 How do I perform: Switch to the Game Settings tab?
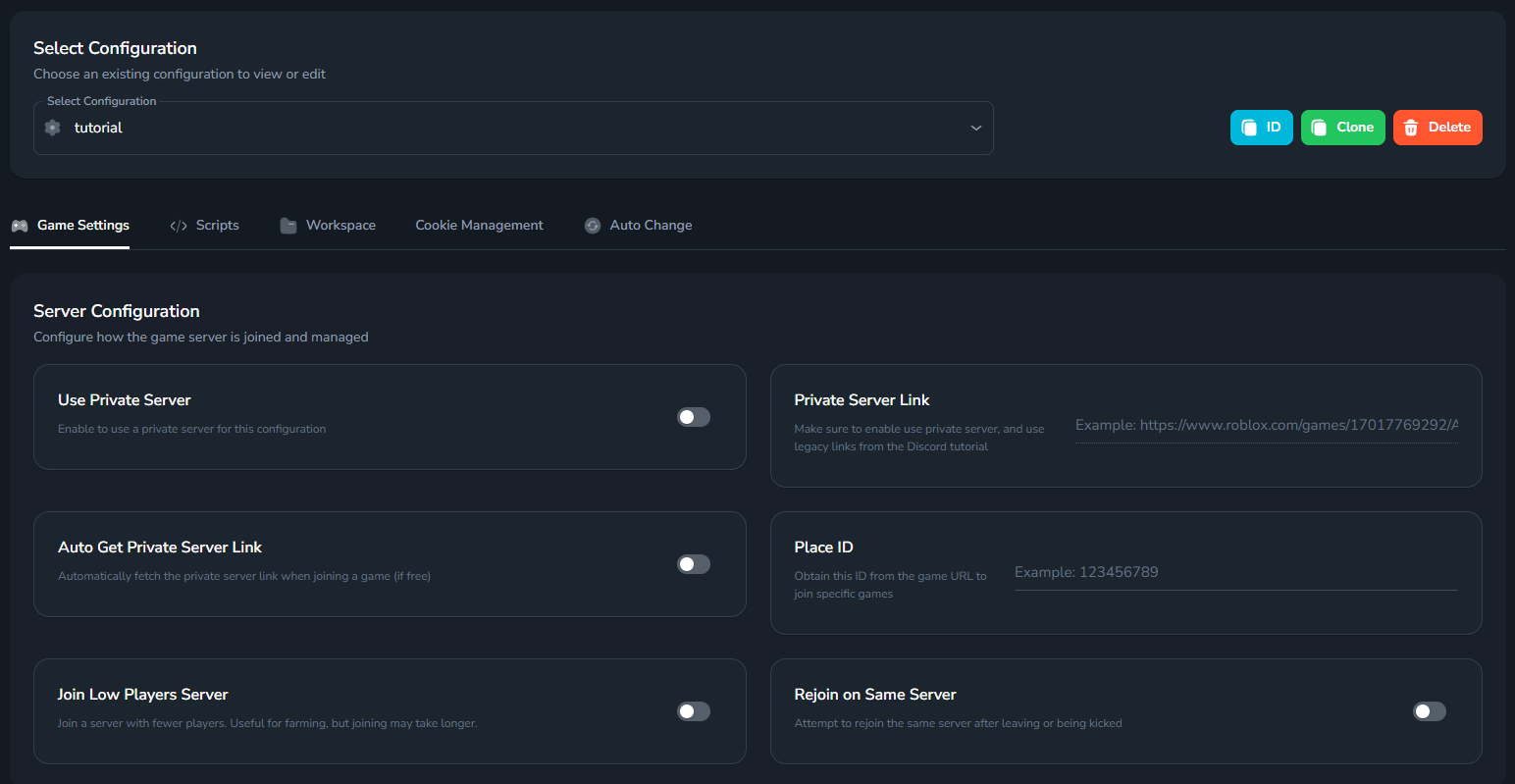70,226
